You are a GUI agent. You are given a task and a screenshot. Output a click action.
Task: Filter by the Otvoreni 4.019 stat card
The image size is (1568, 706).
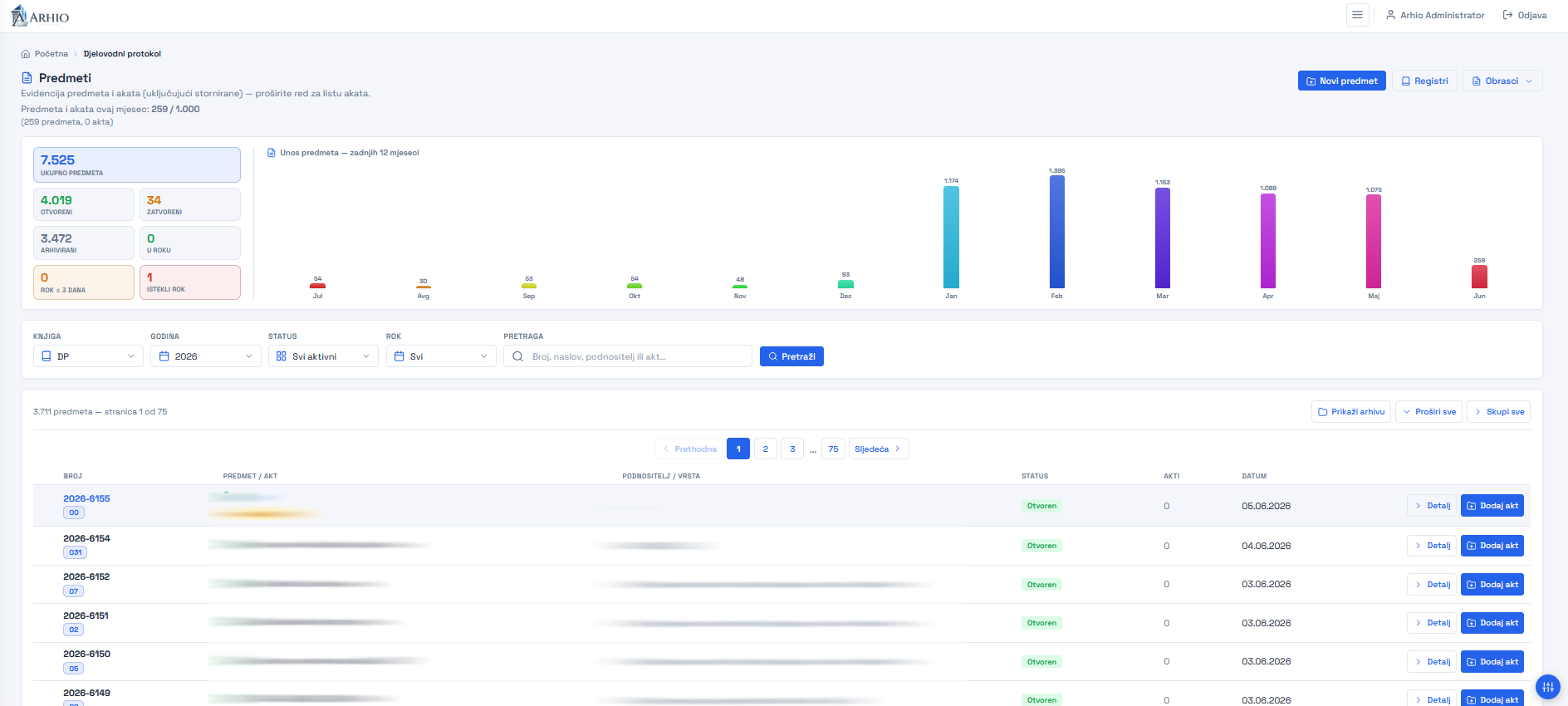pos(84,204)
